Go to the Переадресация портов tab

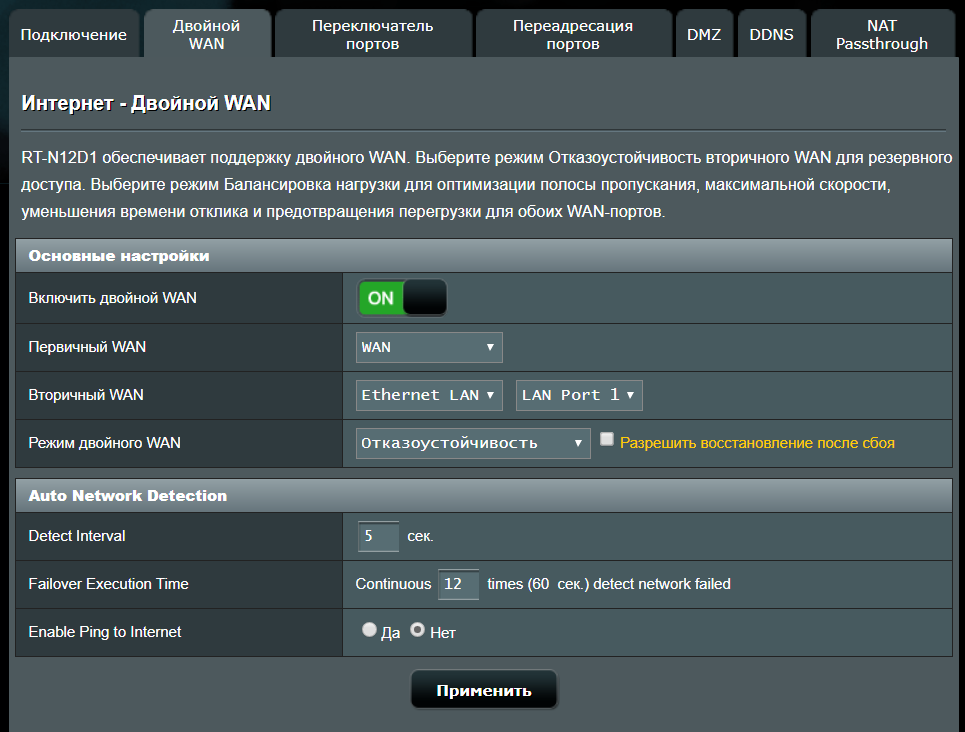573,35
